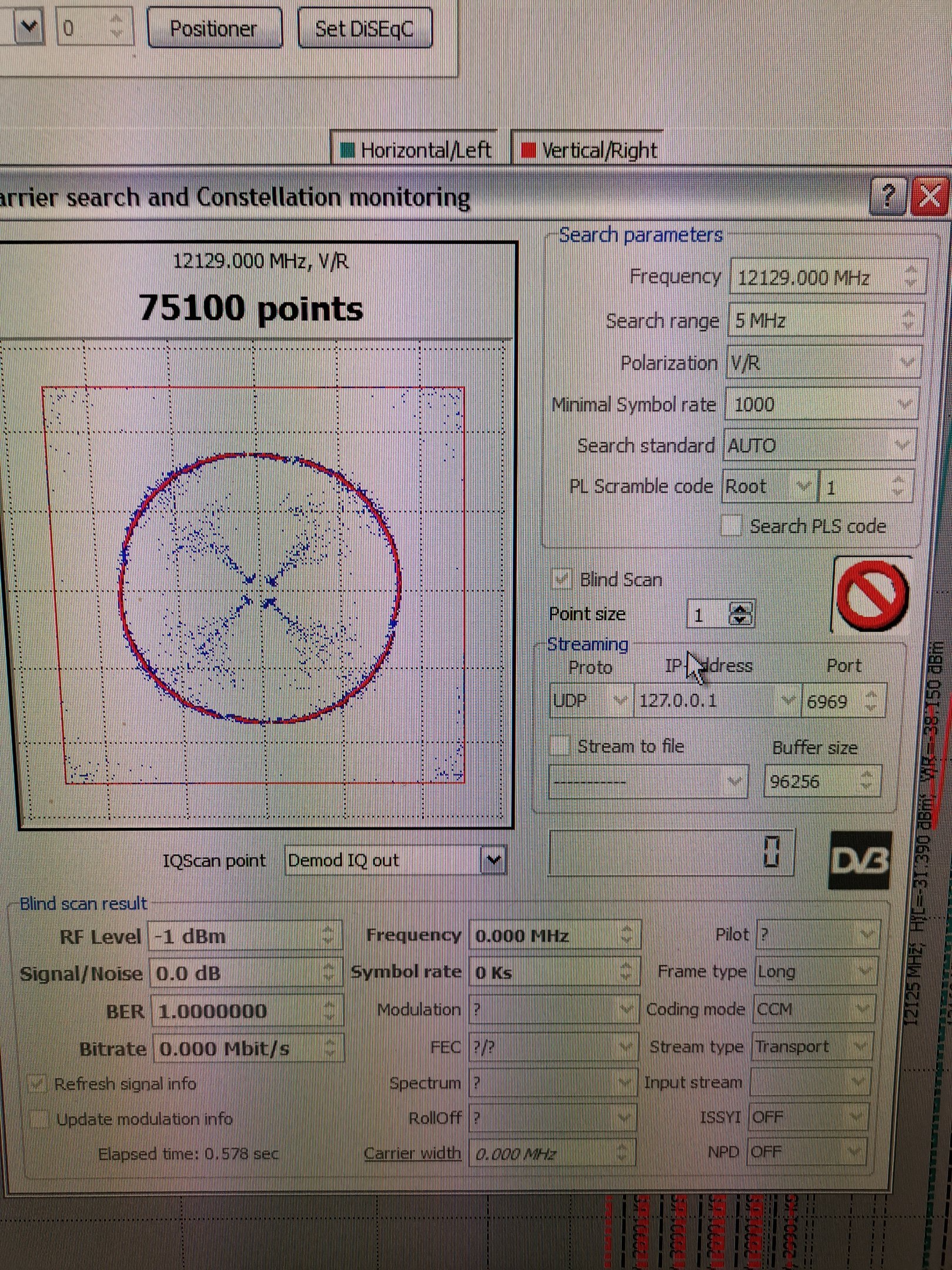Viewport: 952px width, 1270px height.
Task: Click the constellation IQ plot
Action: [x=259, y=582]
